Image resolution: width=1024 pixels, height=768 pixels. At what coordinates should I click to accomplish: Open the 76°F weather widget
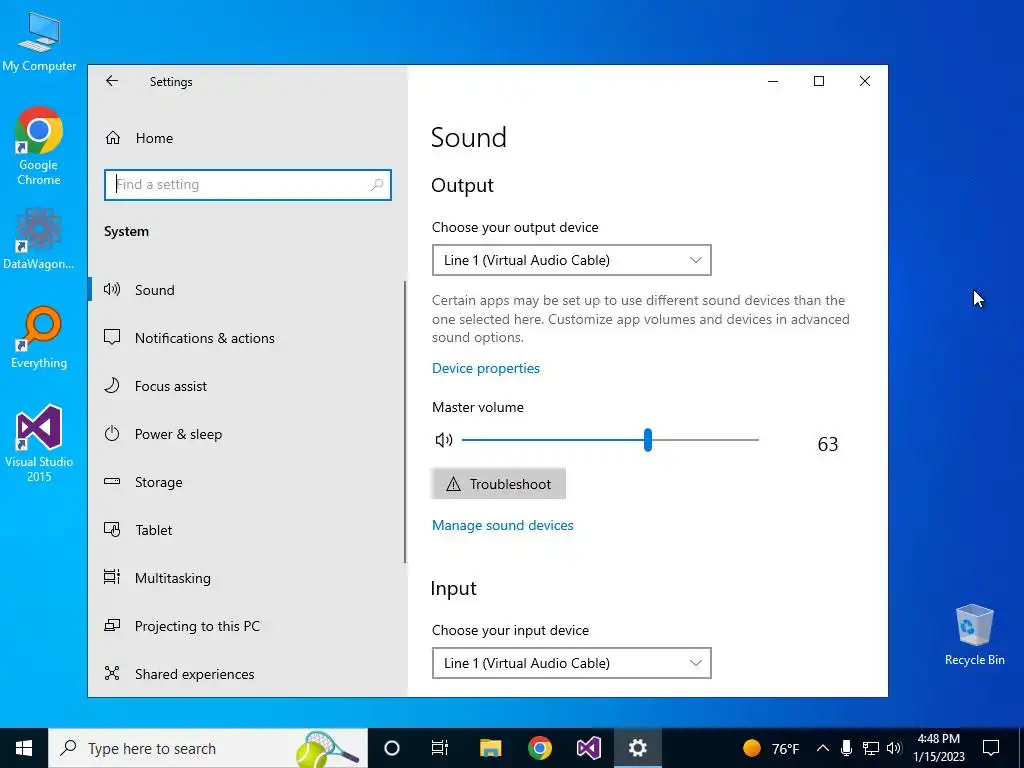point(771,748)
